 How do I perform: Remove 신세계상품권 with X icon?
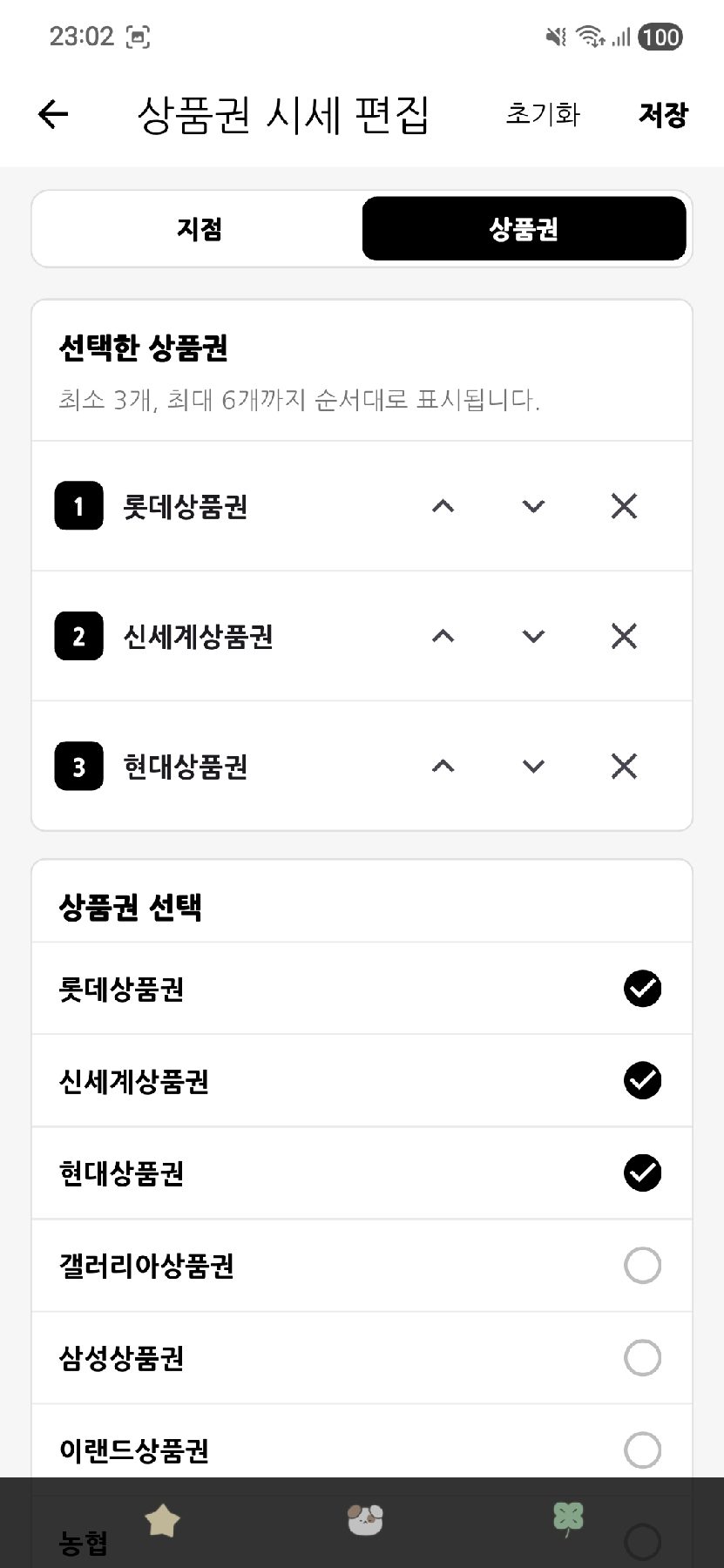click(x=624, y=637)
